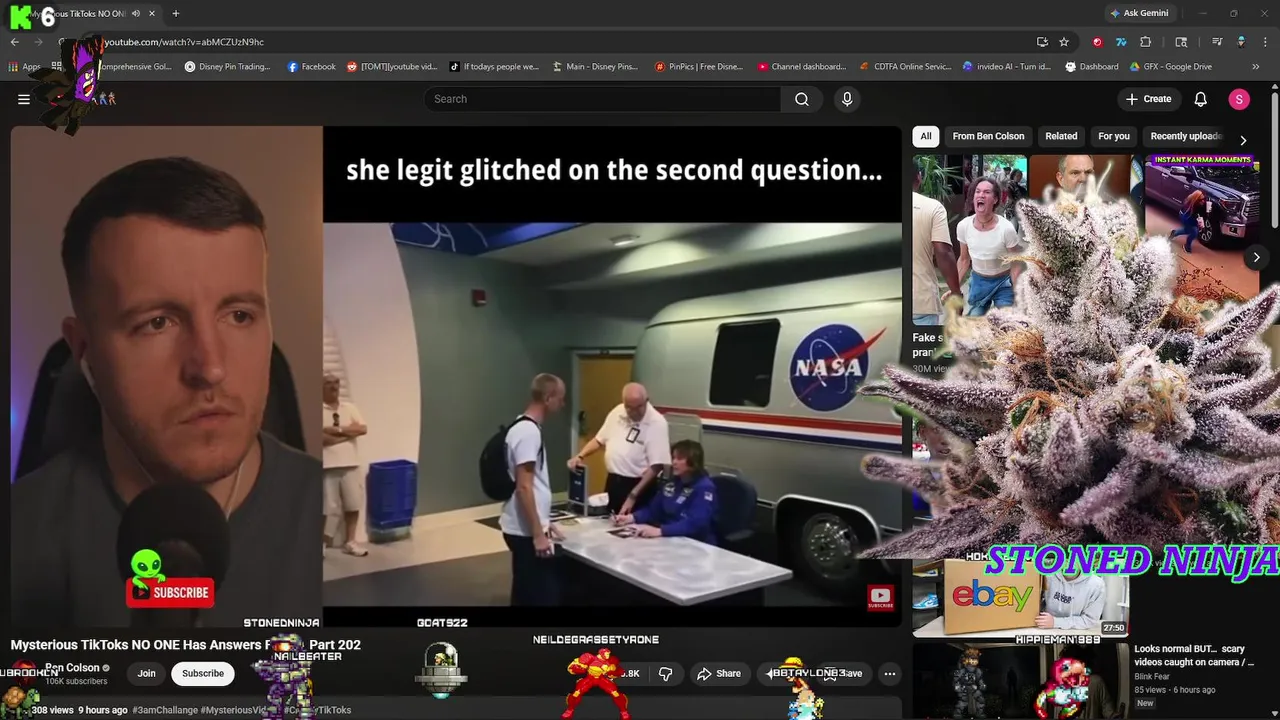Bookmark this page with star icon
The image size is (1280, 720).
coord(1064,42)
